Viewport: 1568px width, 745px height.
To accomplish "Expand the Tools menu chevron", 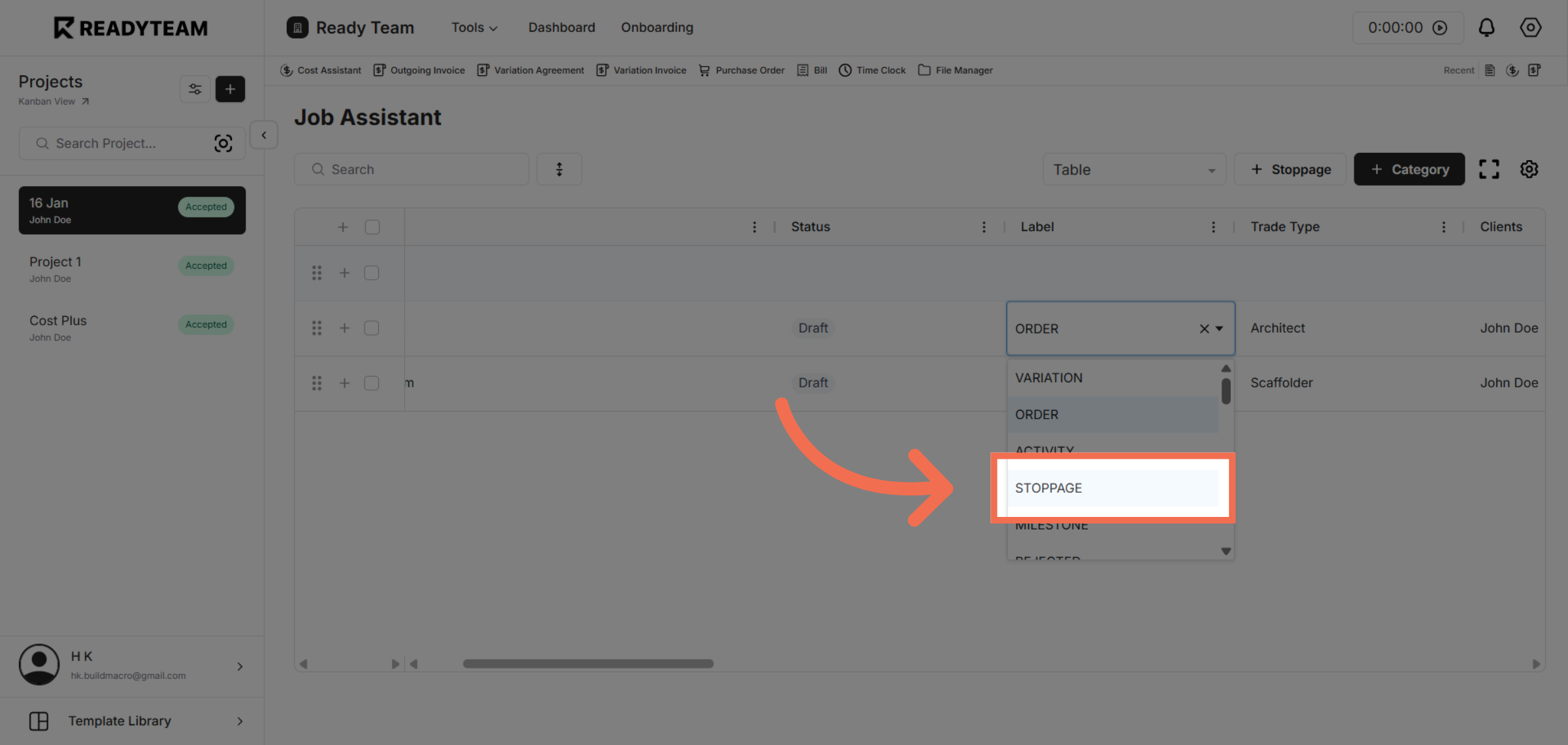I will pos(493,27).
